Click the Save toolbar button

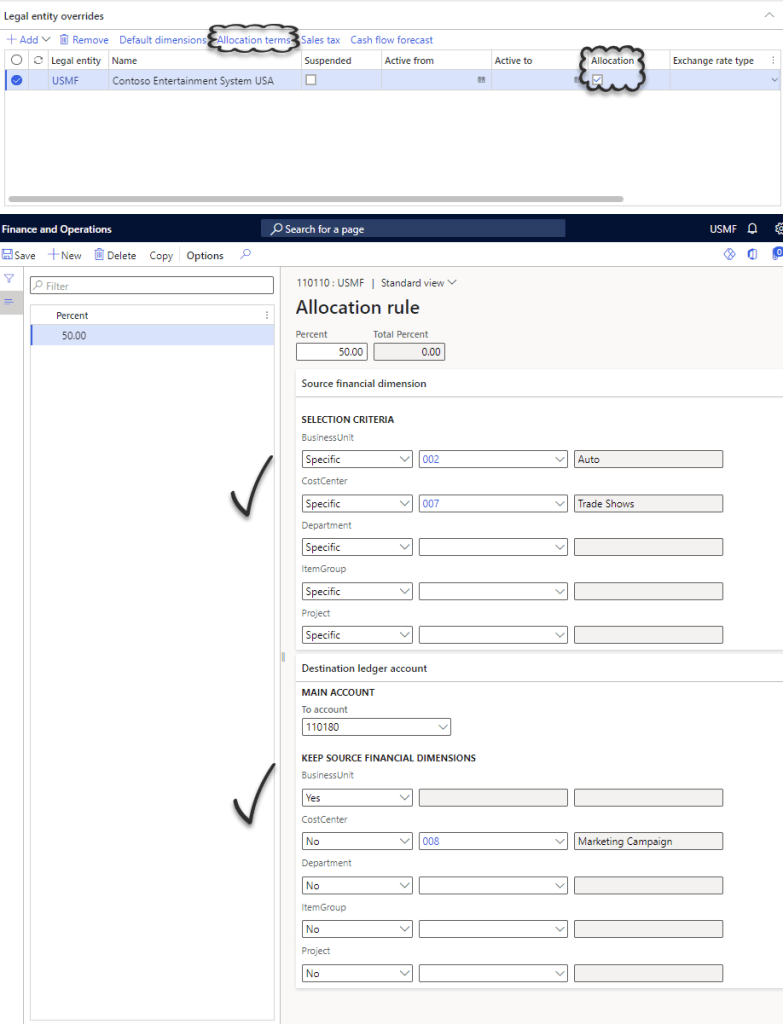(x=19, y=255)
